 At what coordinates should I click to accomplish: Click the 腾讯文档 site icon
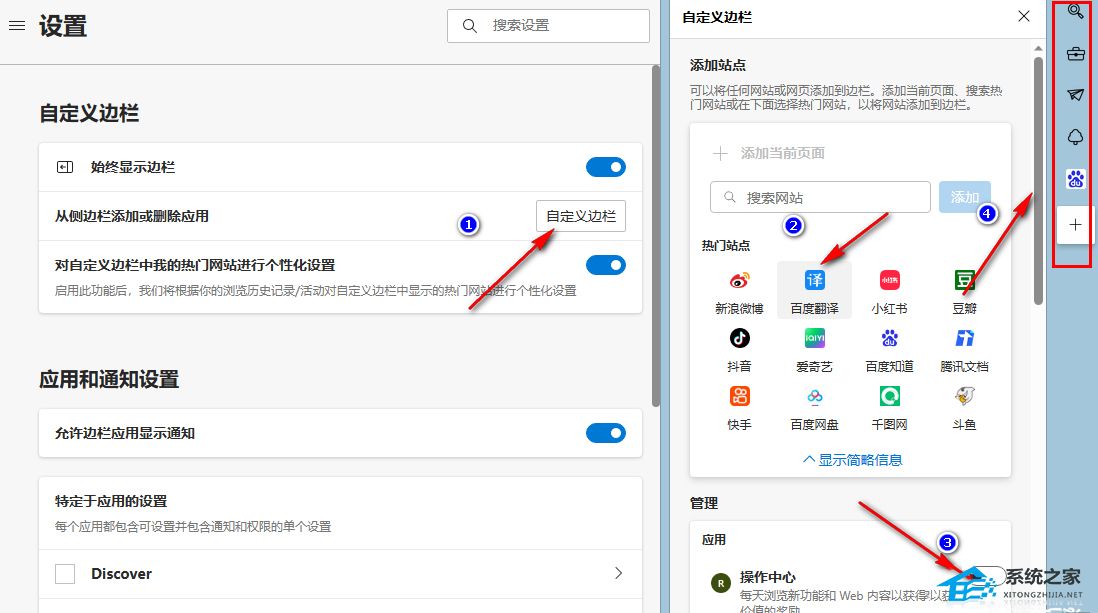pos(964,338)
